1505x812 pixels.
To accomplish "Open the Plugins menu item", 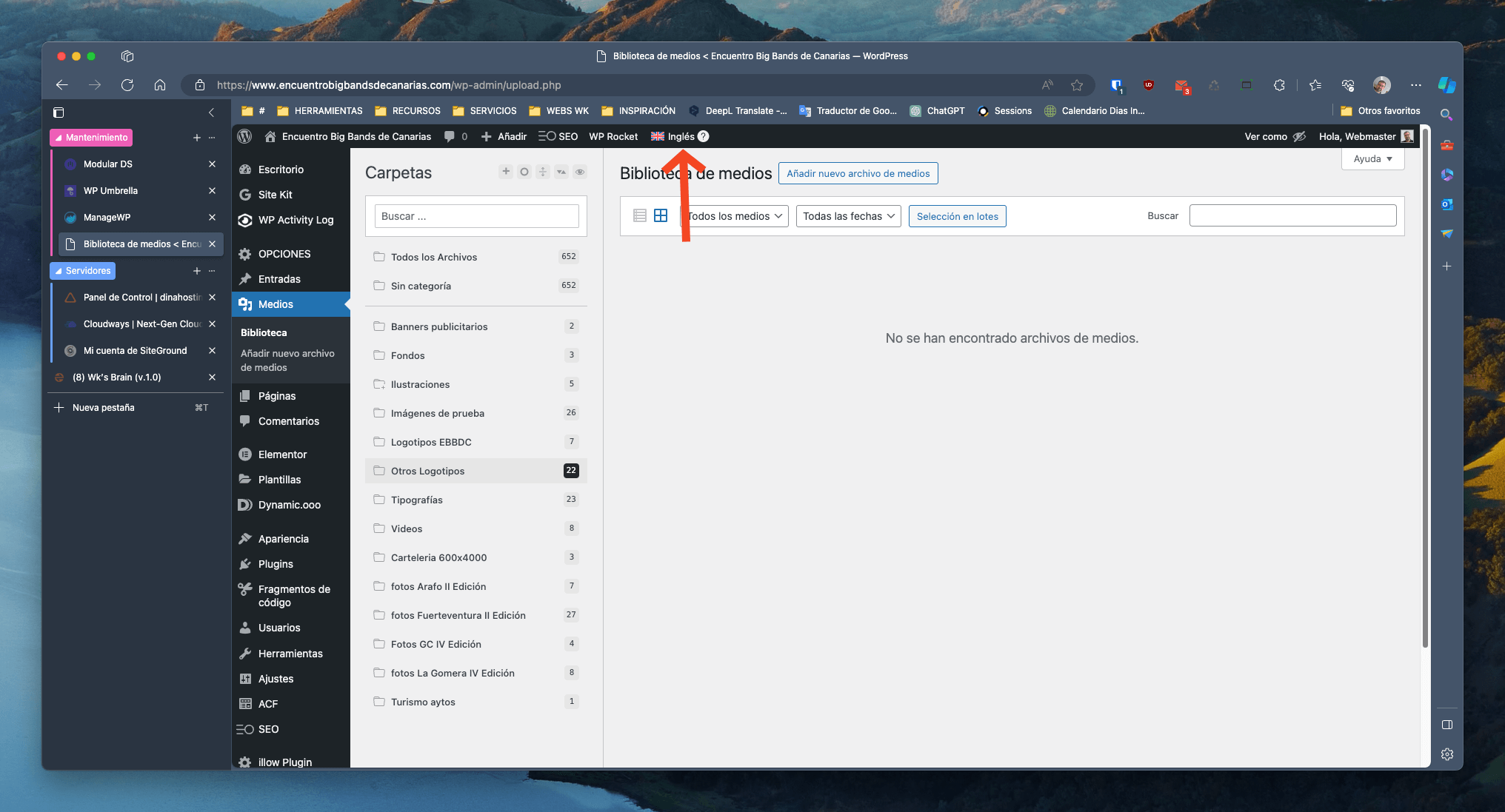I will 290,564.
